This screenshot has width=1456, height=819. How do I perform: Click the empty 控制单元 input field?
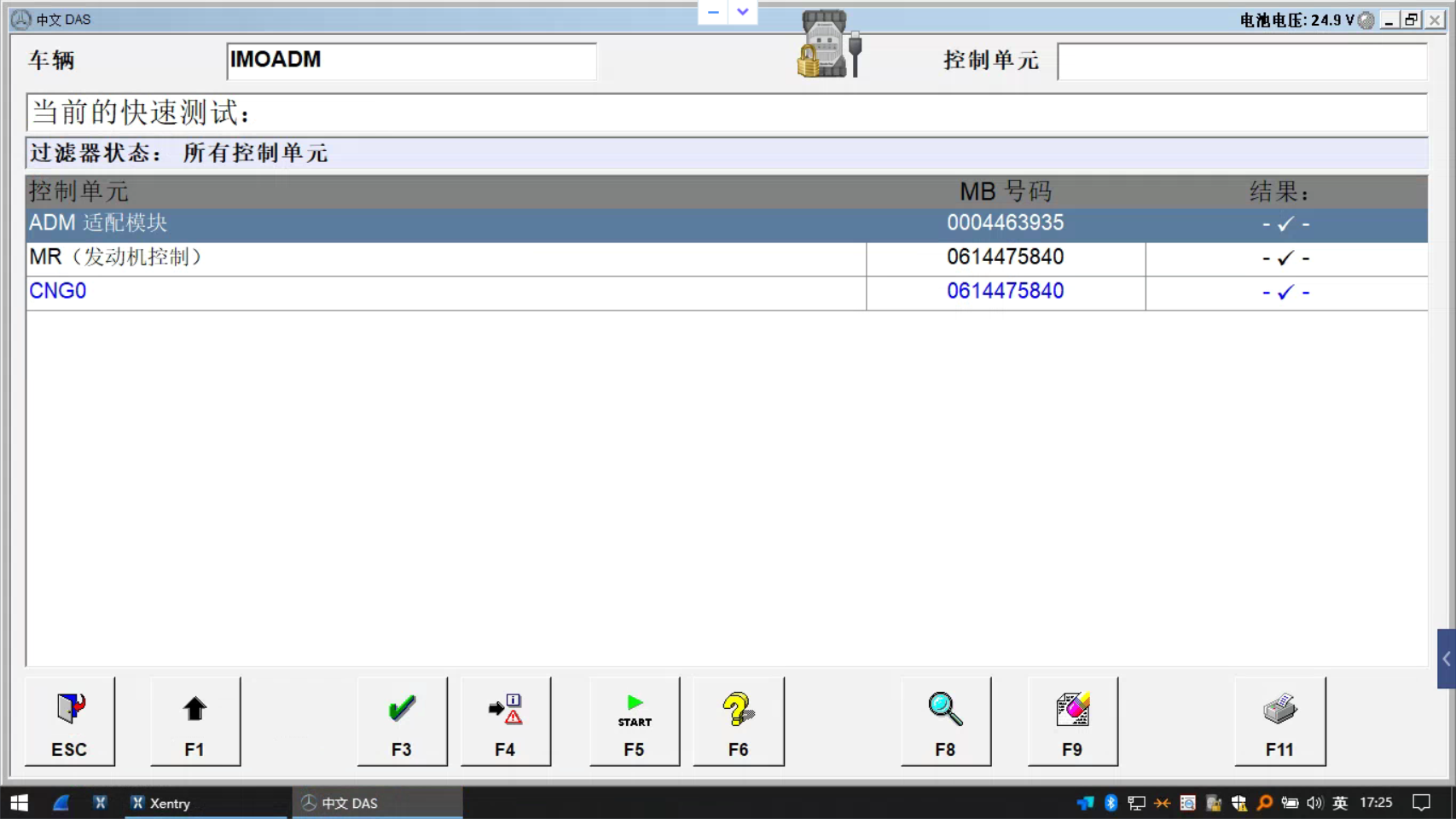point(1242,61)
